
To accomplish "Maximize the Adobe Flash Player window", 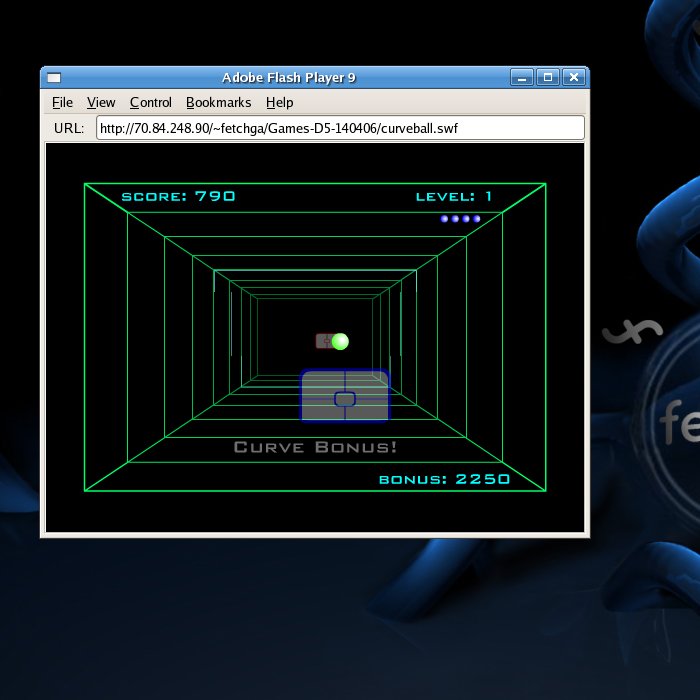I will pyautogui.click(x=547, y=78).
